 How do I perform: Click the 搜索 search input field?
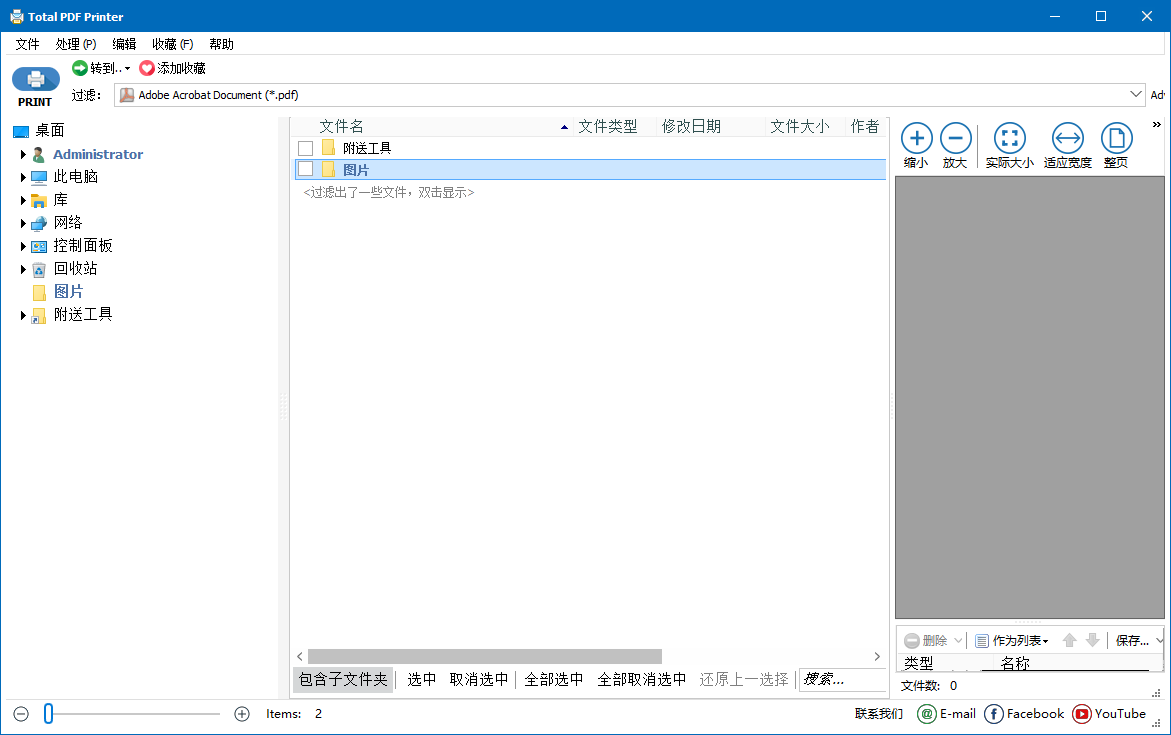click(x=840, y=679)
